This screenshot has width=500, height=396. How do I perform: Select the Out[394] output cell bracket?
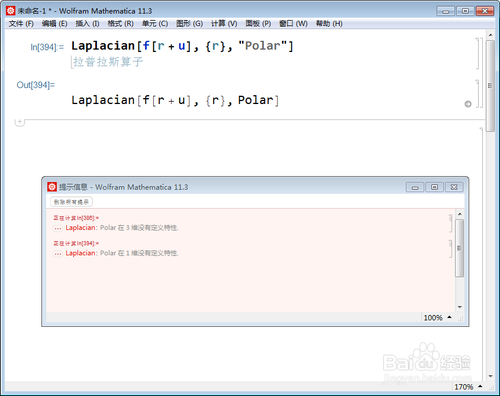click(477, 93)
